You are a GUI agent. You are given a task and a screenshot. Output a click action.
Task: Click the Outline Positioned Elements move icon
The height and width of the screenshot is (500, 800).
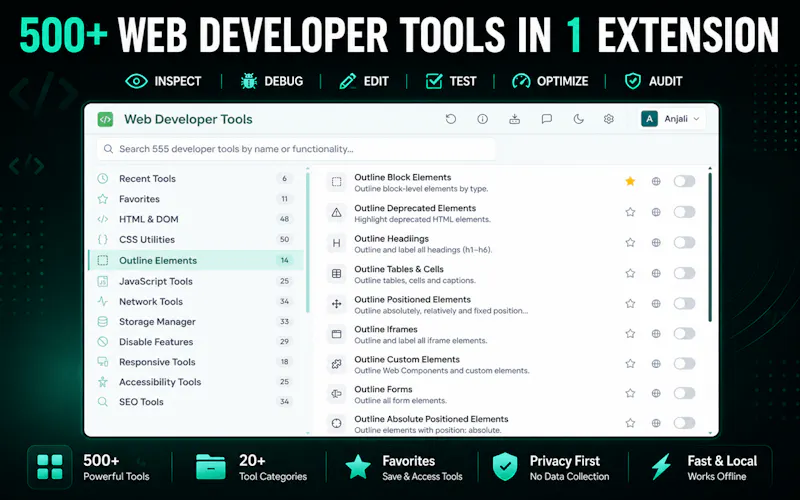click(336, 304)
